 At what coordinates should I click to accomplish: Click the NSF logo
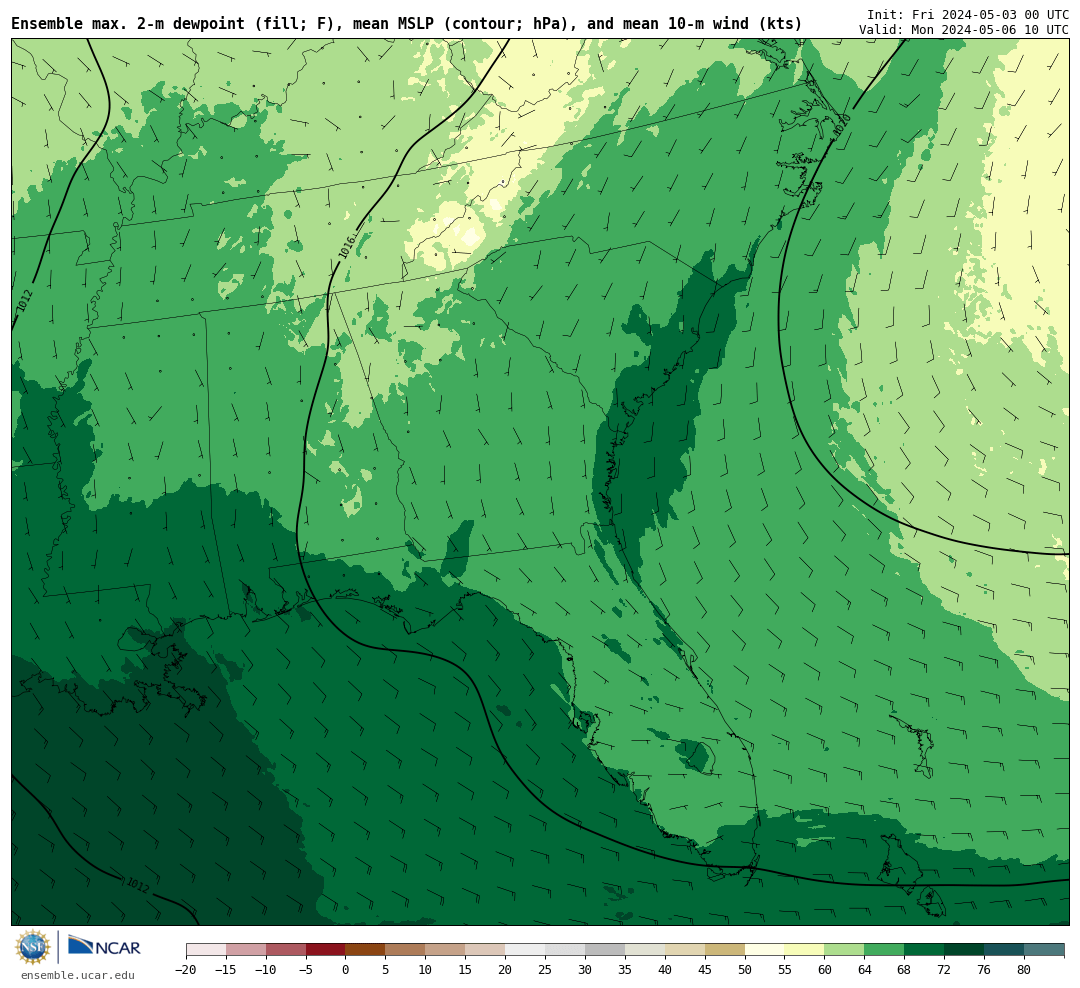pyautogui.click(x=32, y=947)
